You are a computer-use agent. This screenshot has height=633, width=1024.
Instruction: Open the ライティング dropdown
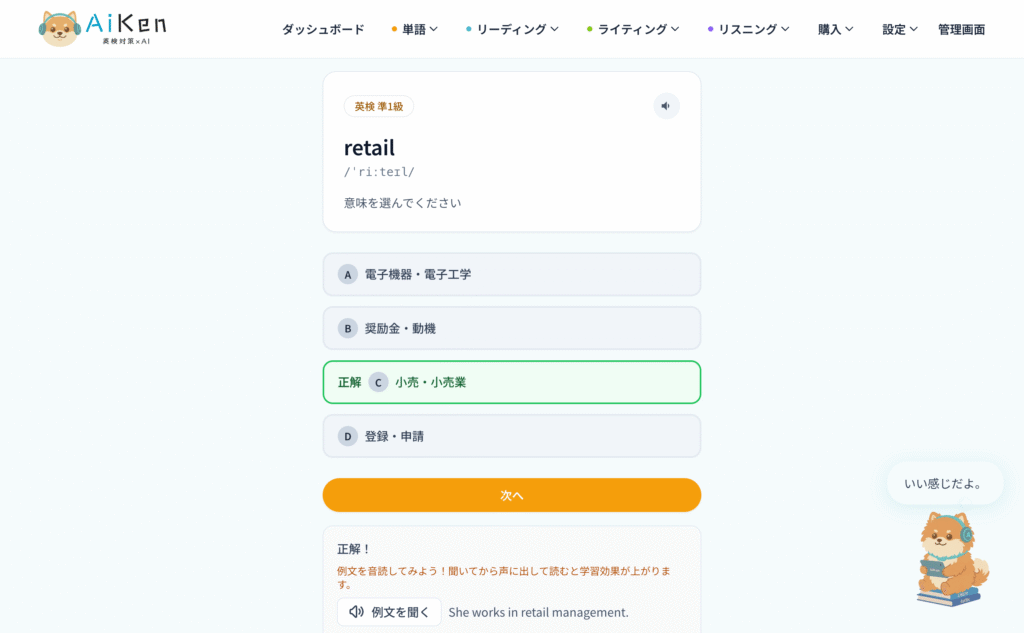pyautogui.click(x=633, y=29)
